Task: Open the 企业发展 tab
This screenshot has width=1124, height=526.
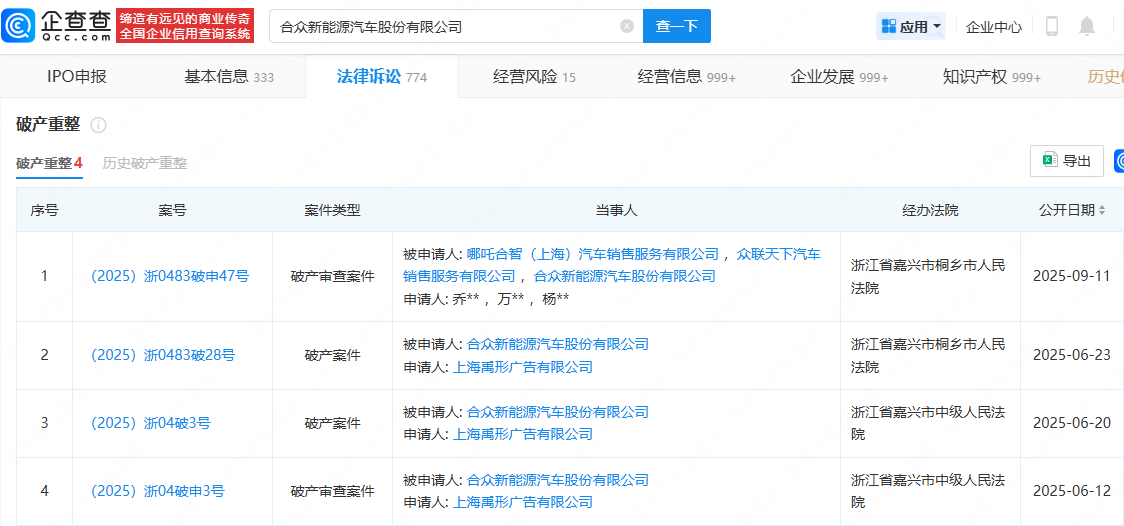Action: [x=839, y=77]
